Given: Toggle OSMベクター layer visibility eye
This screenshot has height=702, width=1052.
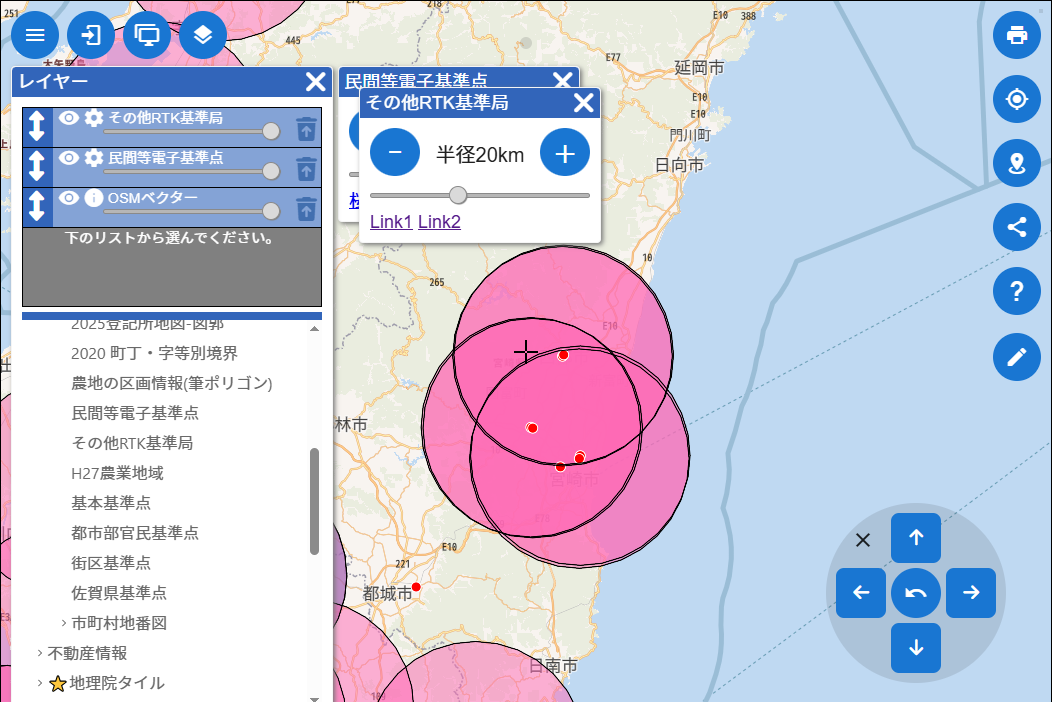Looking at the screenshot, I should point(69,198).
